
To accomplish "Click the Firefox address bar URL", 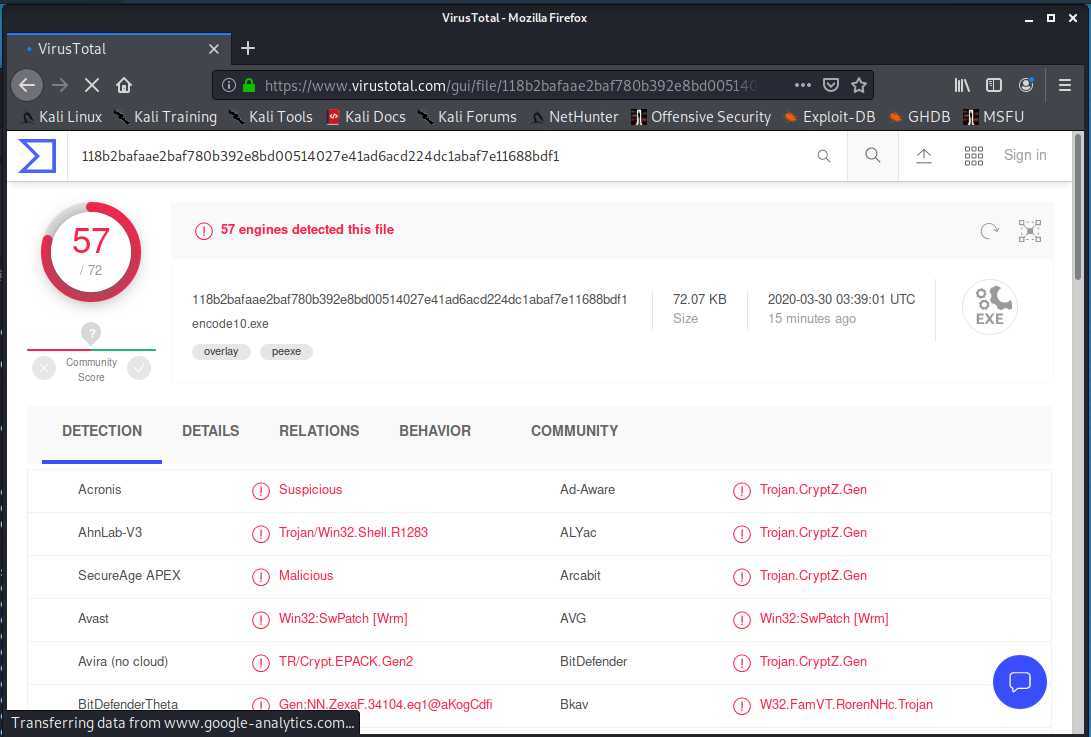I will click(x=510, y=86).
